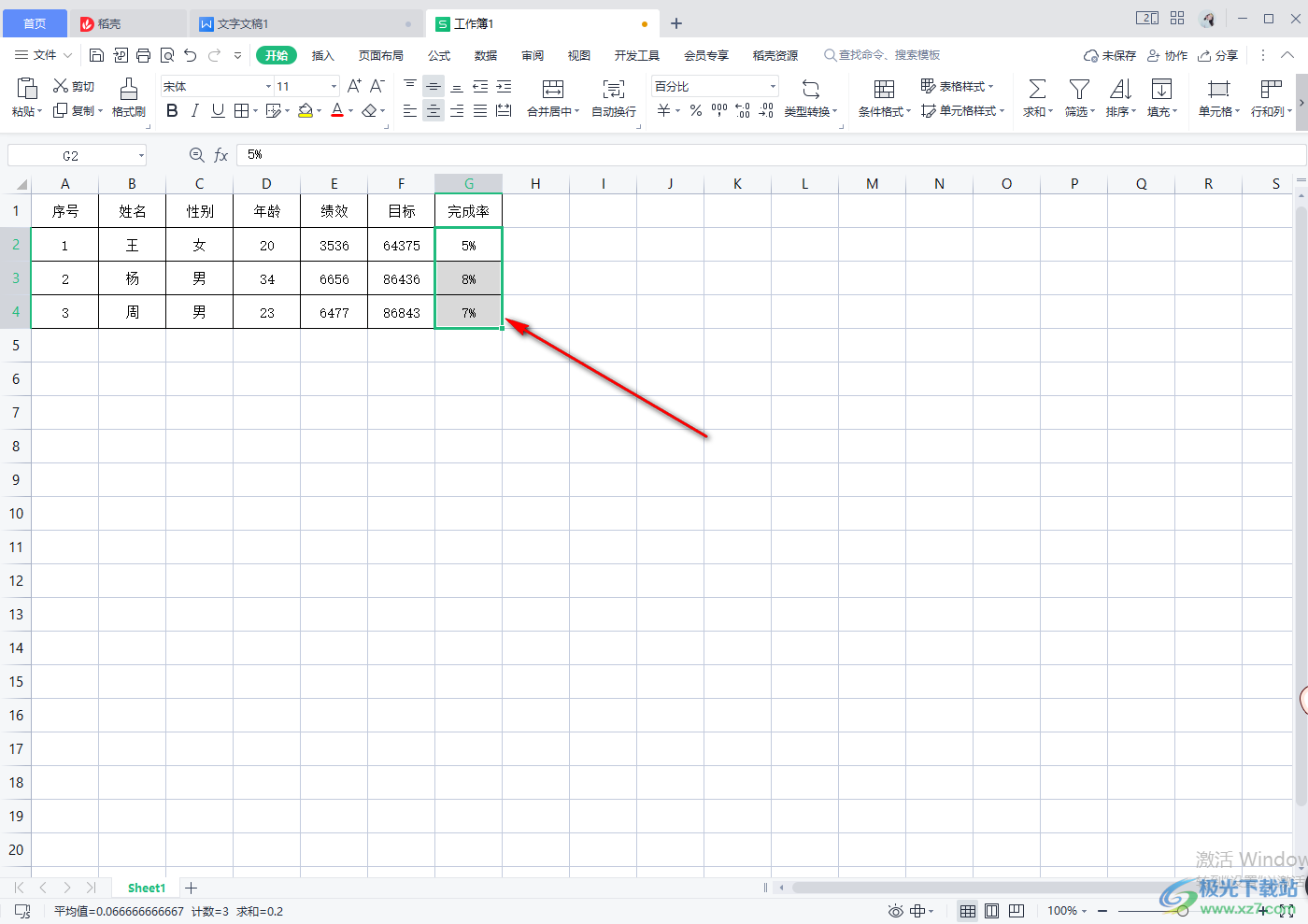This screenshot has width=1308, height=924.
Task: Add a new sheet with plus button
Action: coord(192,888)
